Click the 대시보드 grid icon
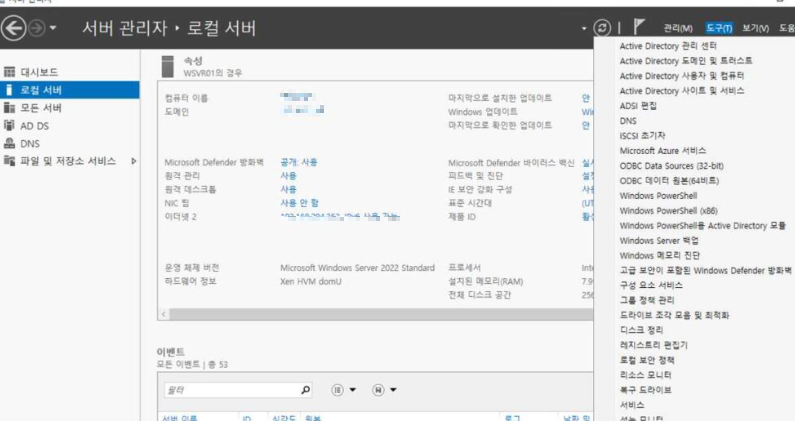The height and width of the screenshot is (421, 795). 9,72
